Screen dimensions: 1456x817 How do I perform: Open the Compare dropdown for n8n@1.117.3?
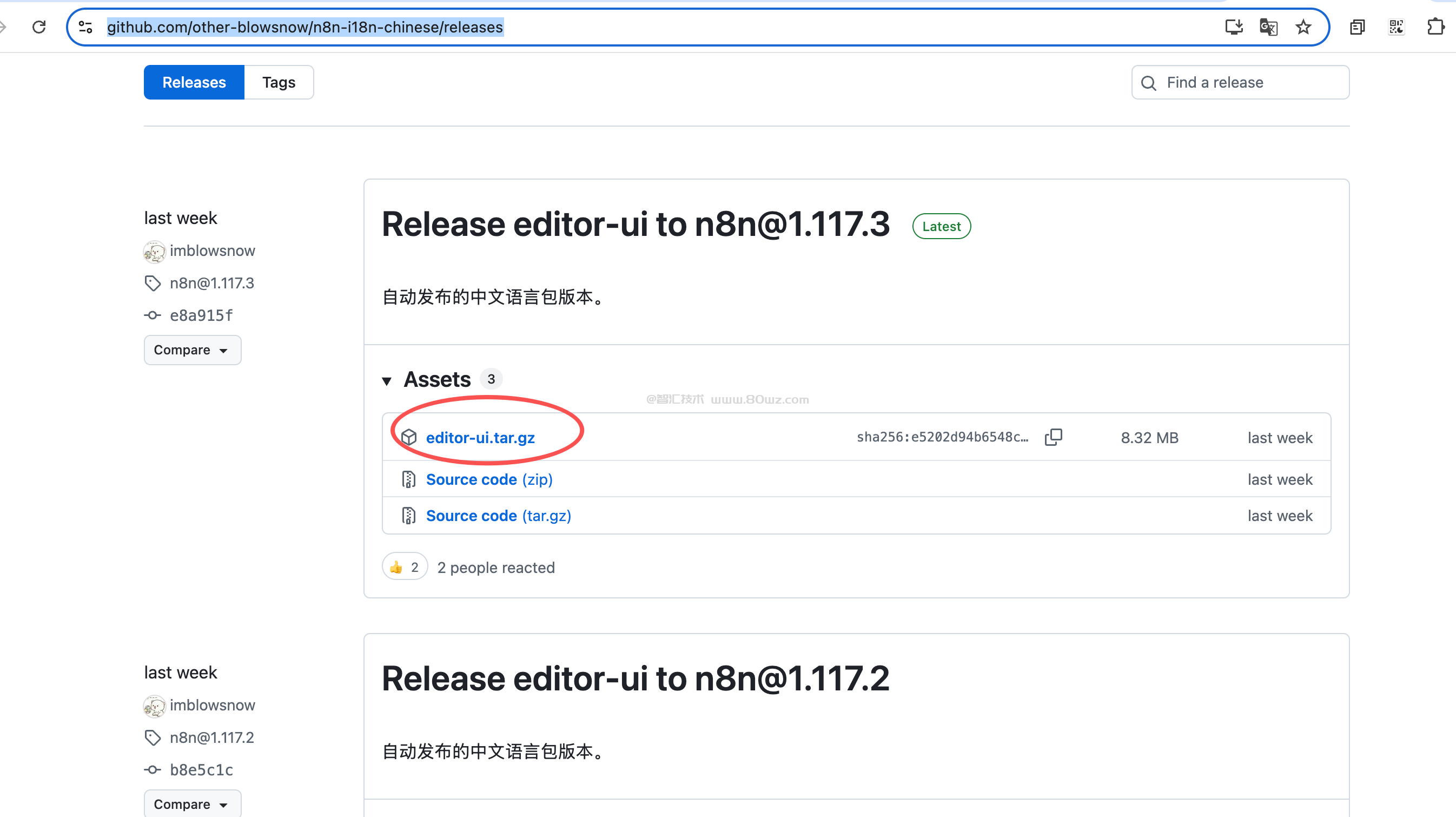pyautogui.click(x=192, y=350)
